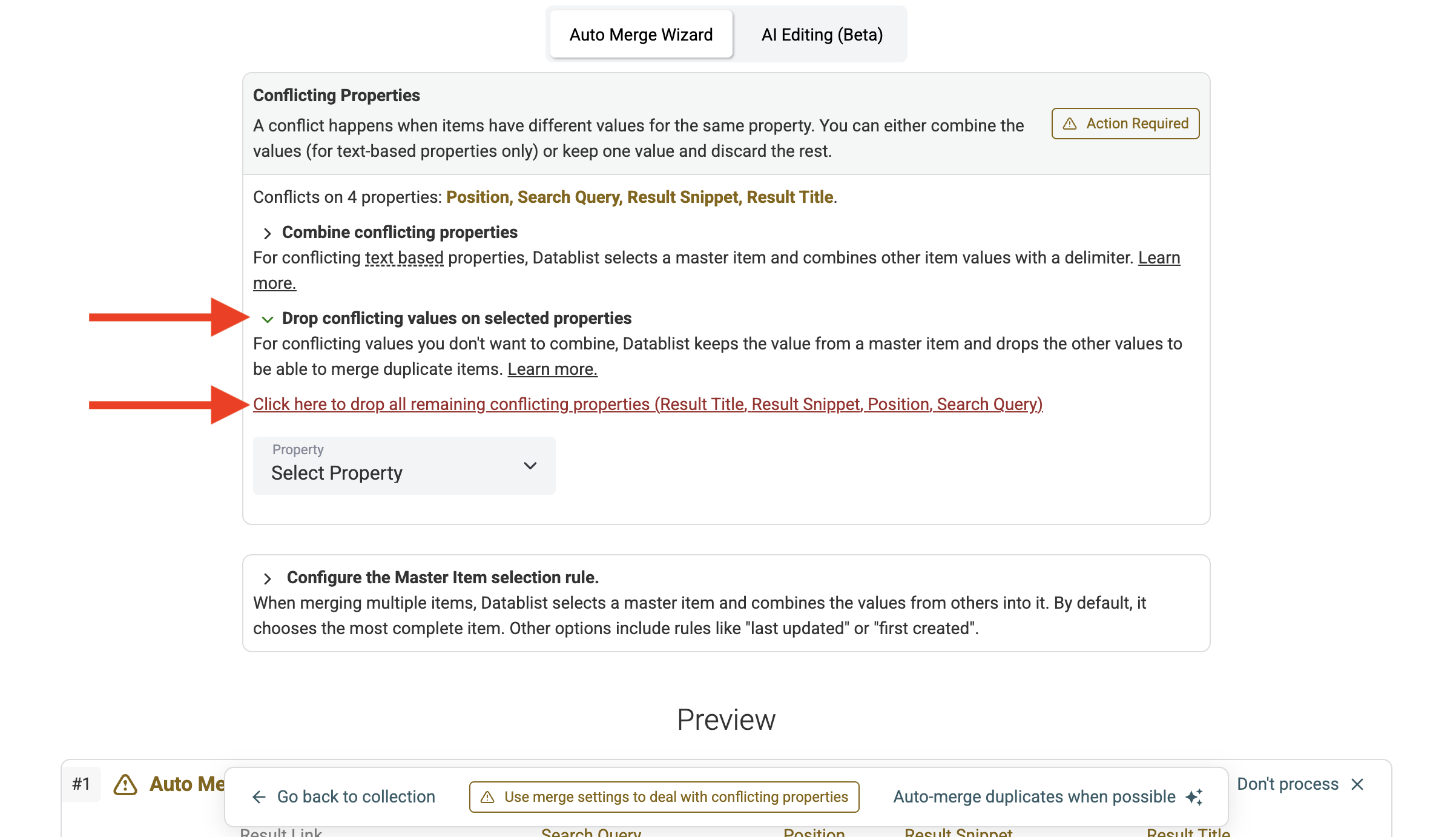The width and height of the screenshot is (1456, 837).
Task: Click warning icon in merge settings button
Action: pos(487,797)
